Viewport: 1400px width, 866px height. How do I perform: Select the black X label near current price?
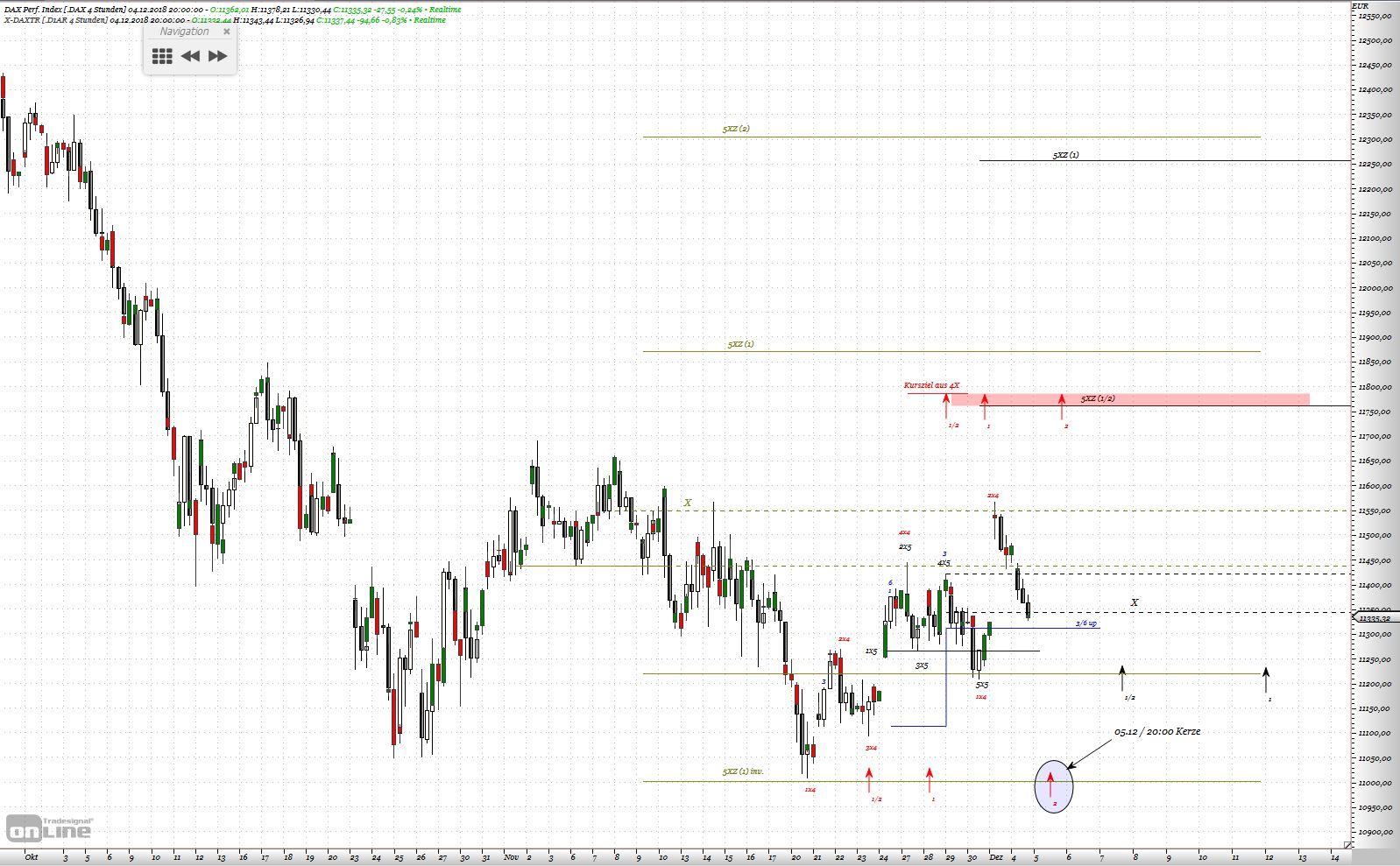(1135, 602)
